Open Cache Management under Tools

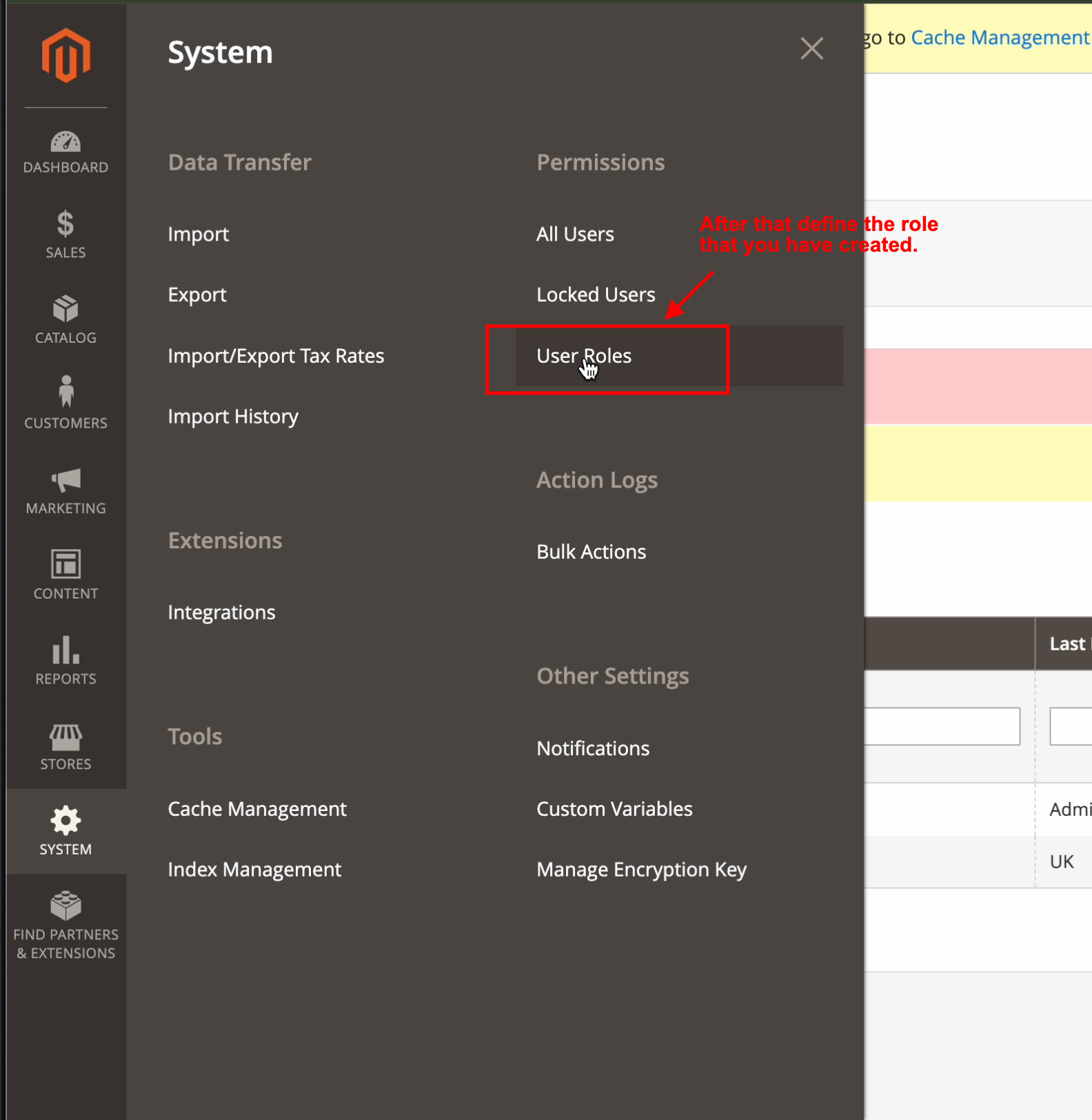[257, 809]
